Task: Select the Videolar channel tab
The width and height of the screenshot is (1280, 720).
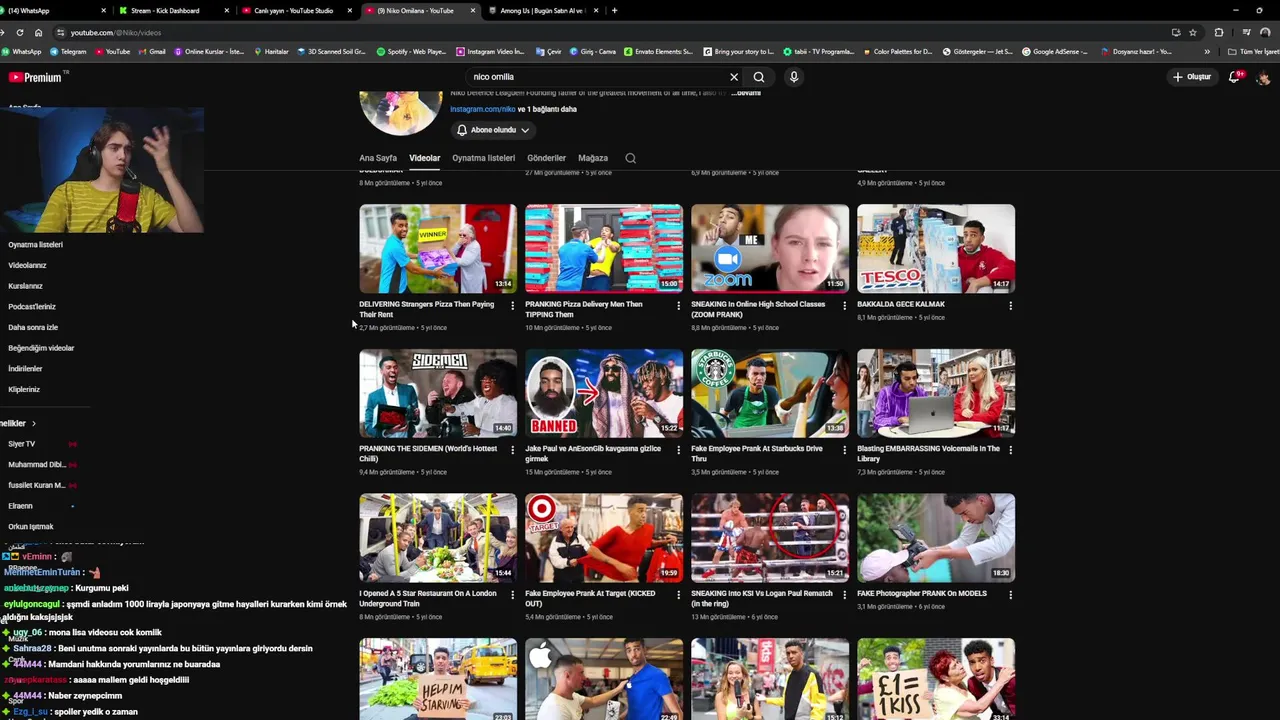Action: coord(424,158)
